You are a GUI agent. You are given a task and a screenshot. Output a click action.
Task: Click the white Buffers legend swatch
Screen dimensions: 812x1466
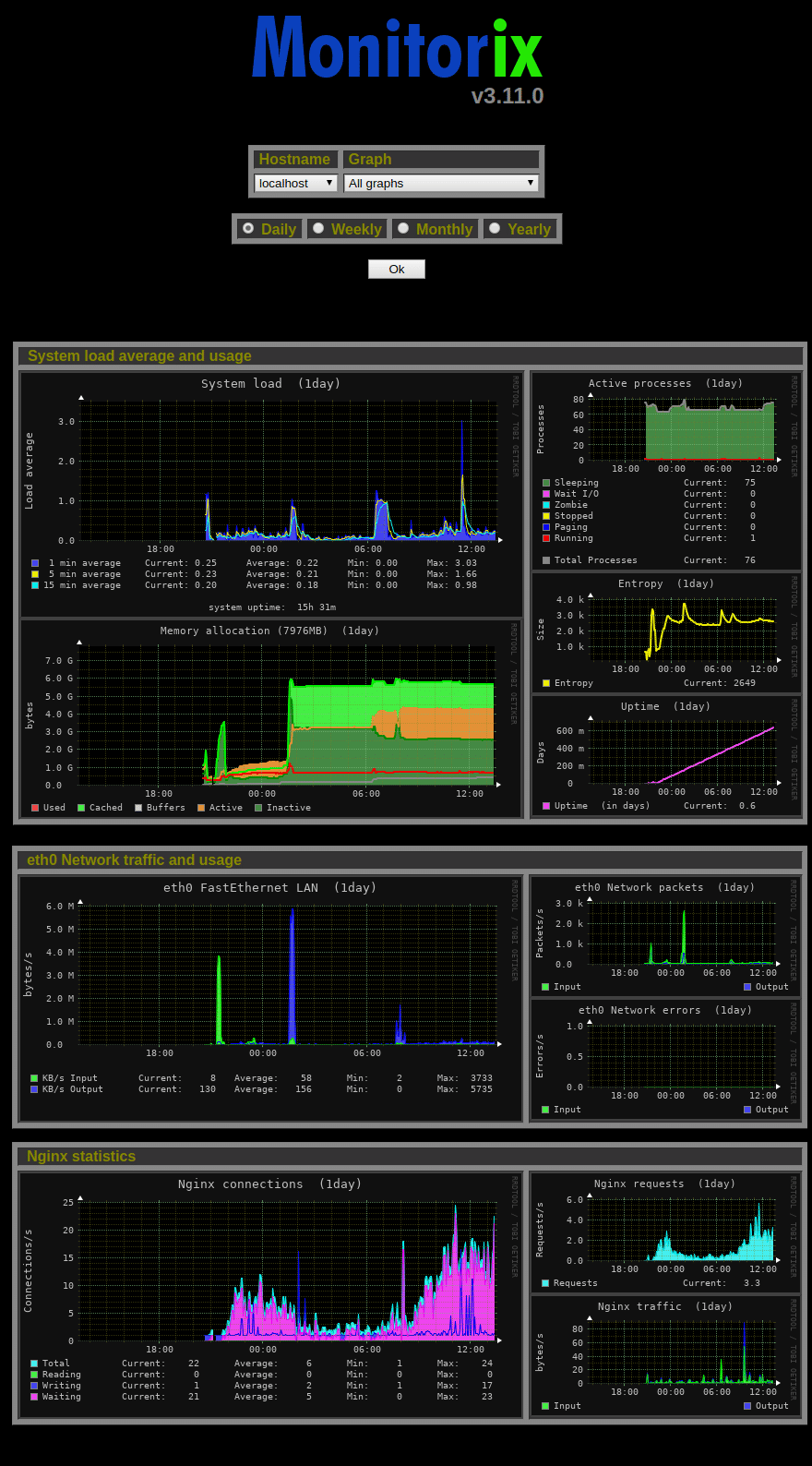click(x=138, y=808)
